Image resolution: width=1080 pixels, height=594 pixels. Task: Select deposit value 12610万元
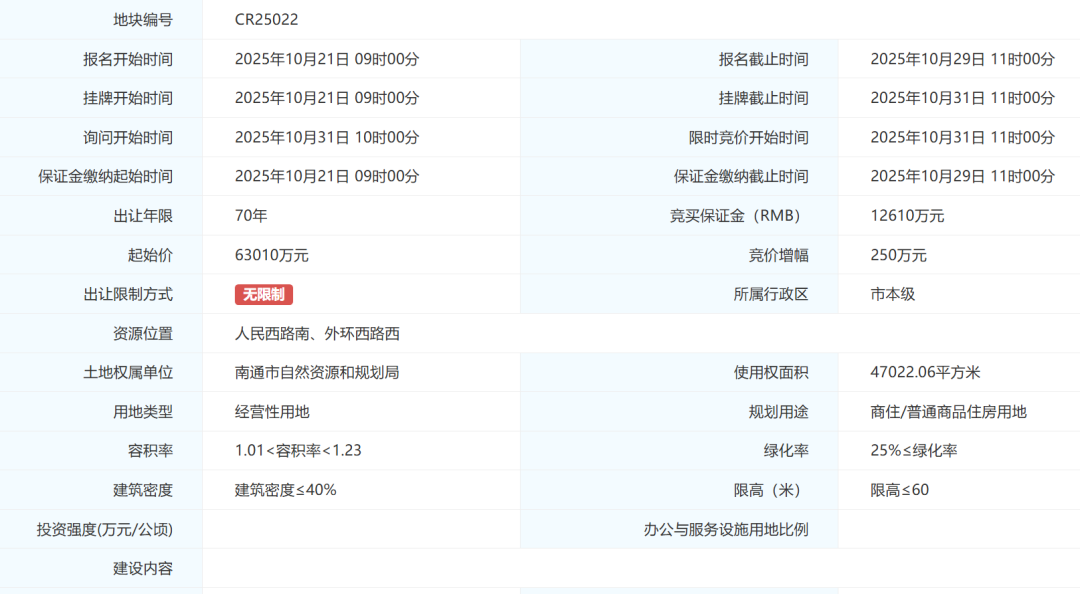[x=907, y=216]
